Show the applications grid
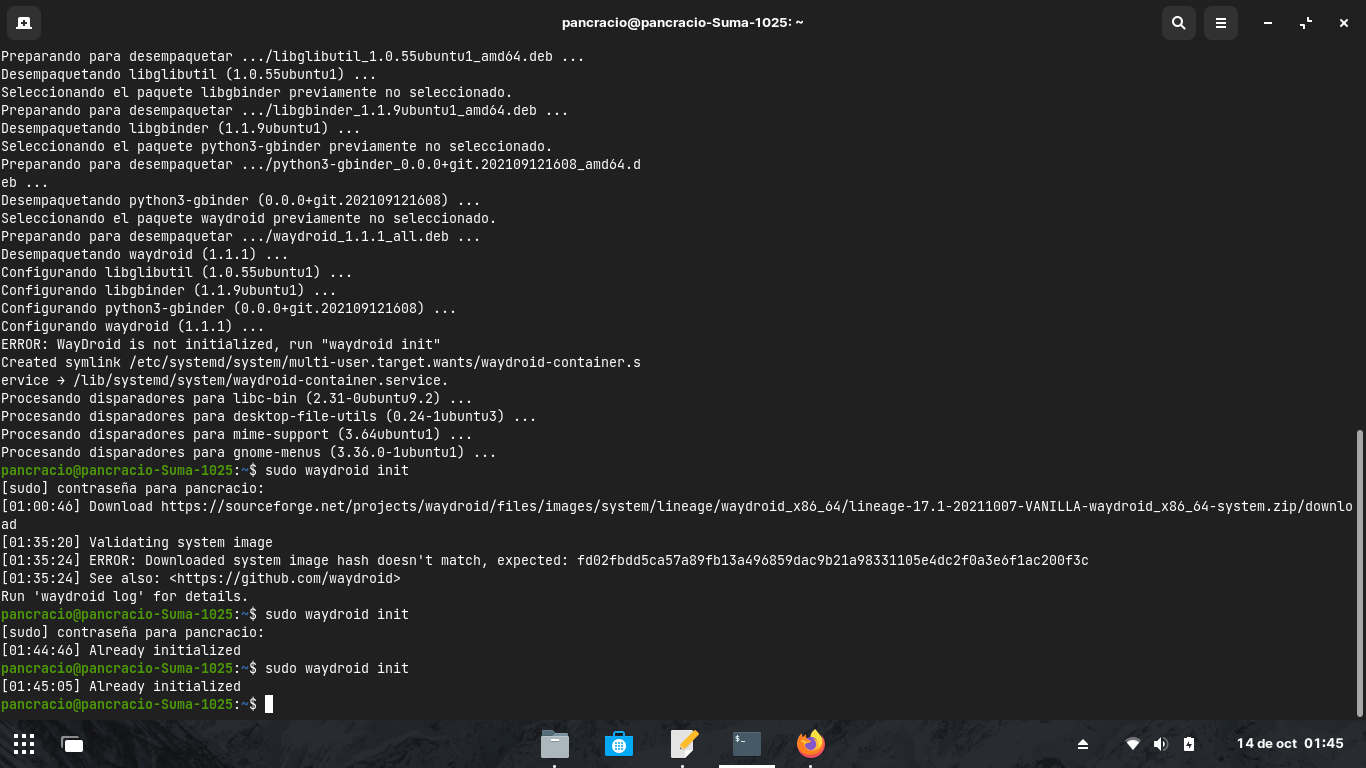 (24, 744)
